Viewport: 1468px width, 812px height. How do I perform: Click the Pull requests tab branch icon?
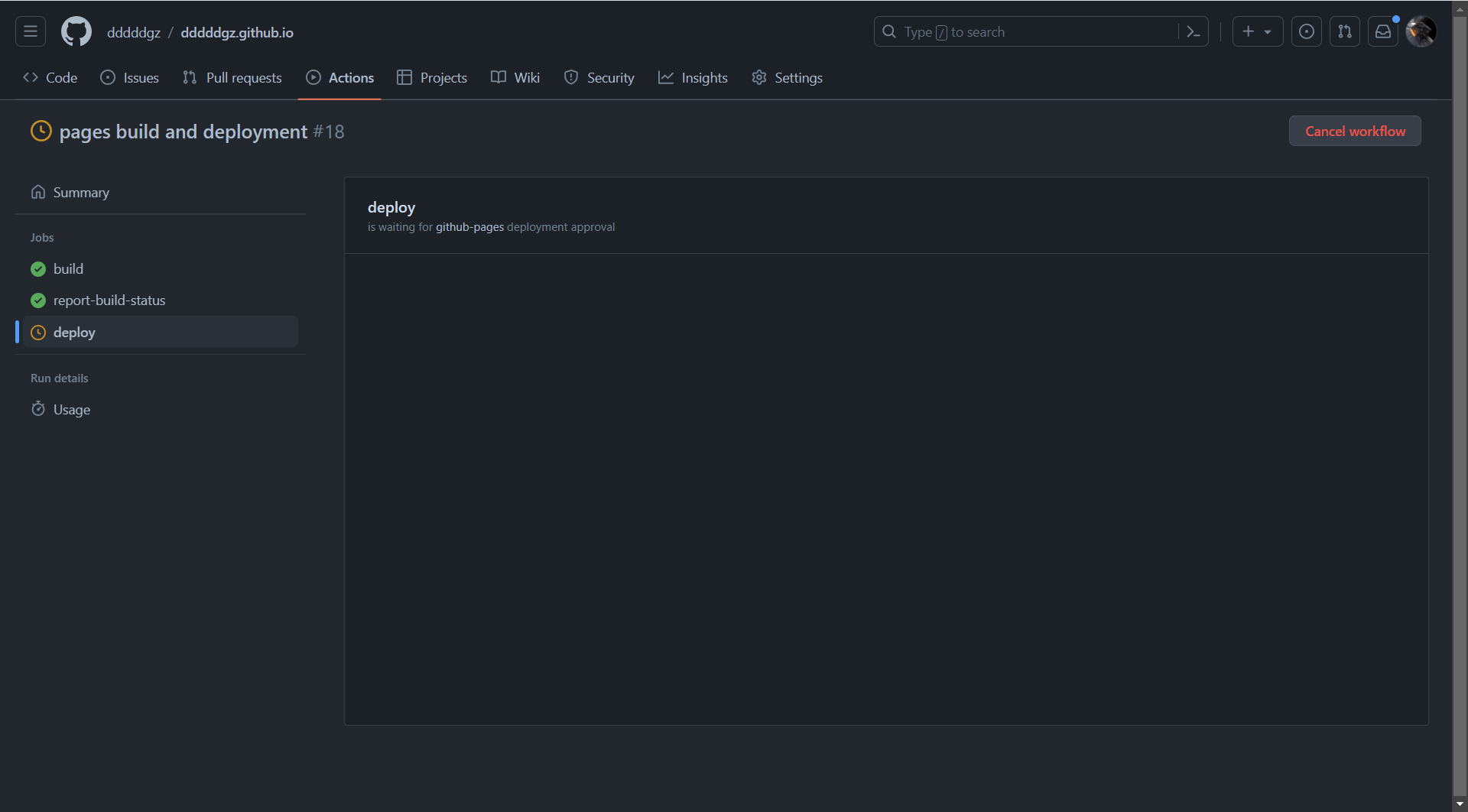pos(190,77)
